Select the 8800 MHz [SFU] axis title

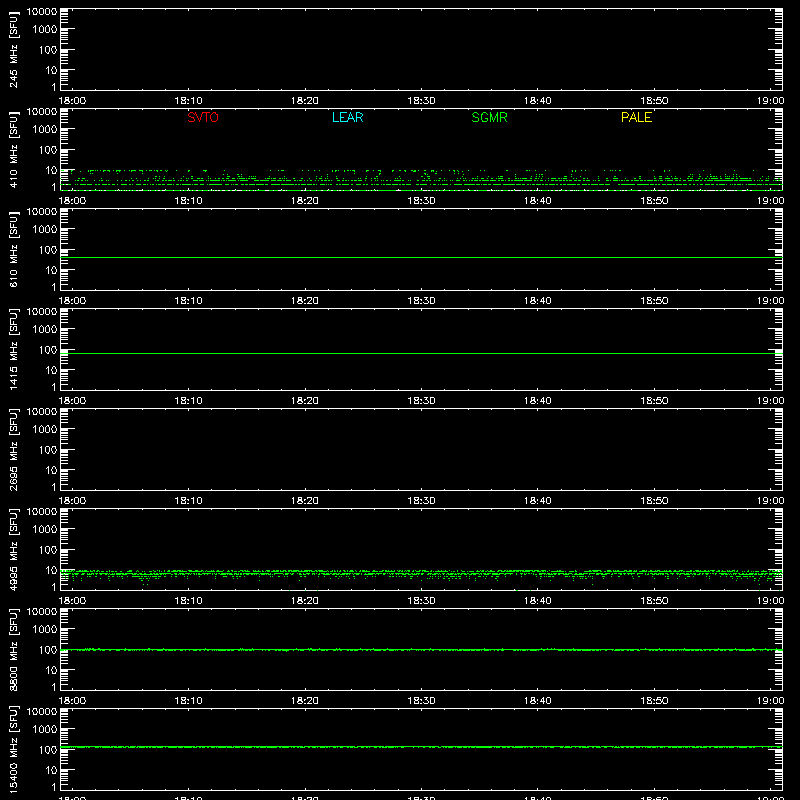(x=13, y=649)
